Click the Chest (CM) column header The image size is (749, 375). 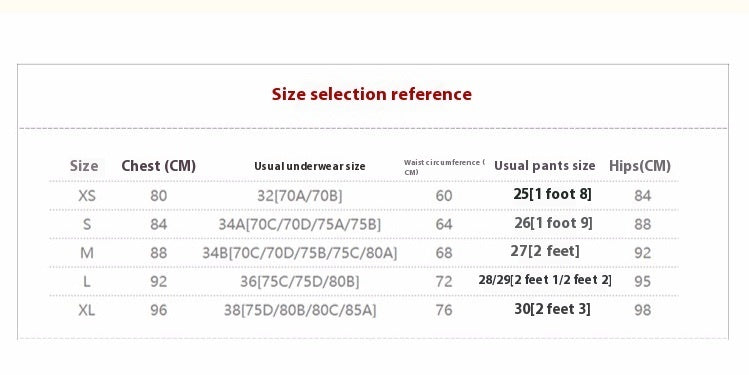pos(159,166)
